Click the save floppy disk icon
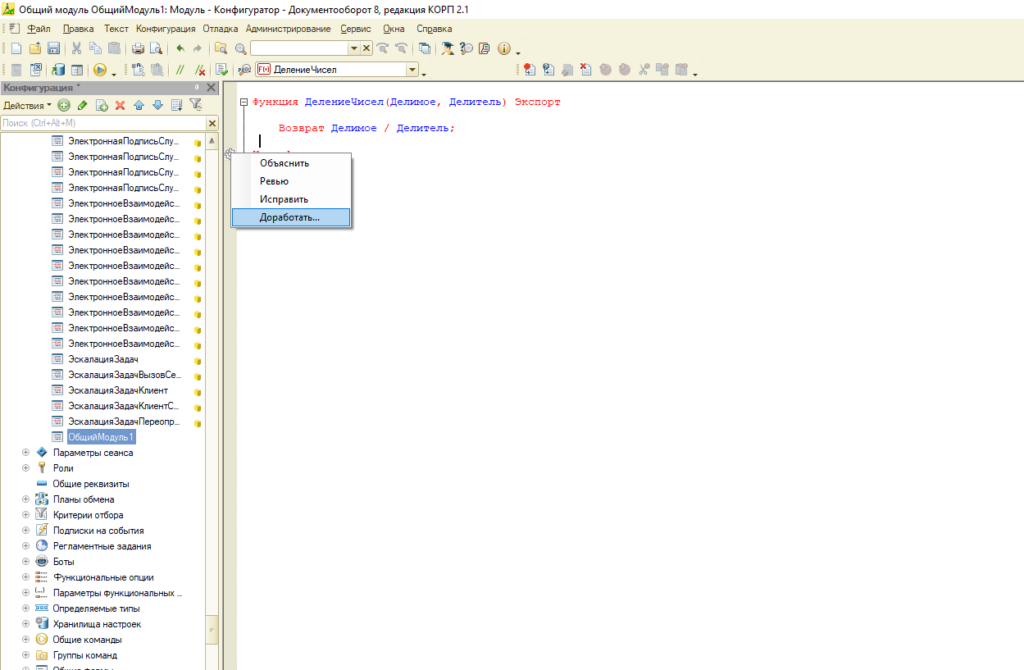 tap(54, 48)
